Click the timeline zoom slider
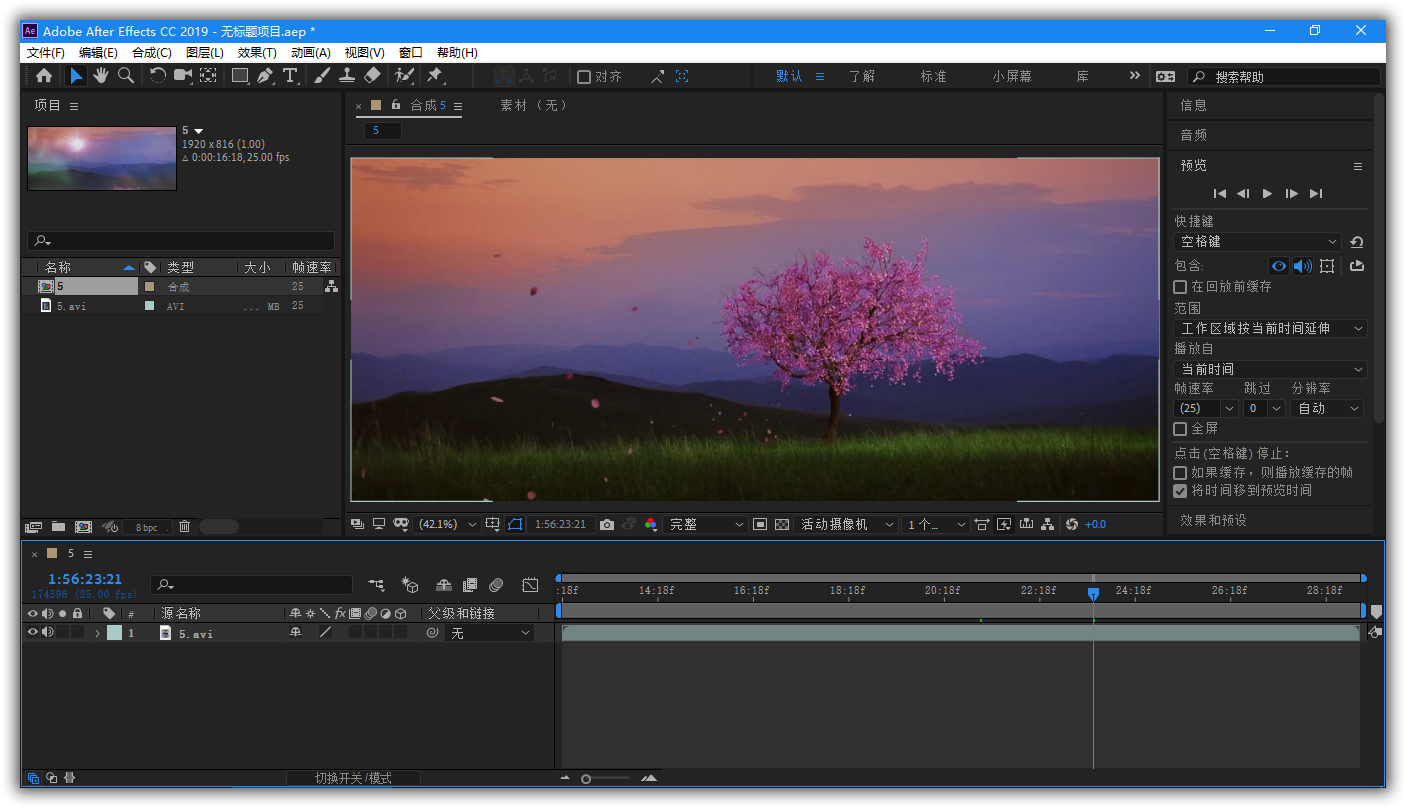The height and width of the screenshot is (808, 1406). (x=604, y=778)
